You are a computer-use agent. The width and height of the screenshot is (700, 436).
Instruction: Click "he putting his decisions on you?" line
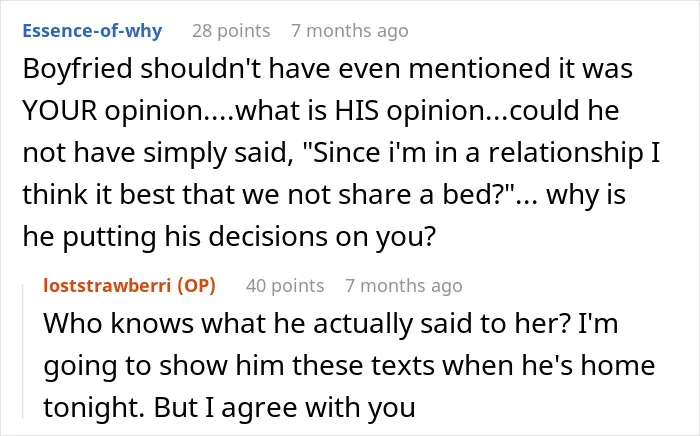point(229,237)
